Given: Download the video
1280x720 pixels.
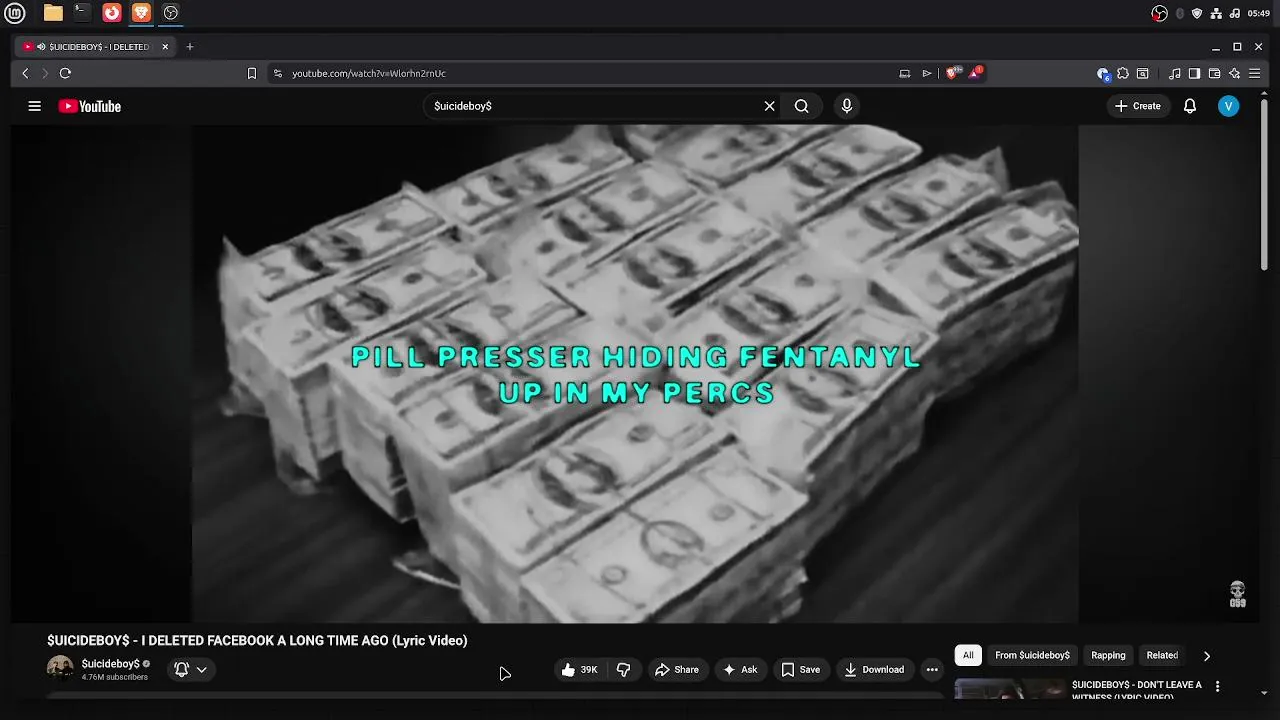Looking at the screenshot, I should click(x=873, y=670).
